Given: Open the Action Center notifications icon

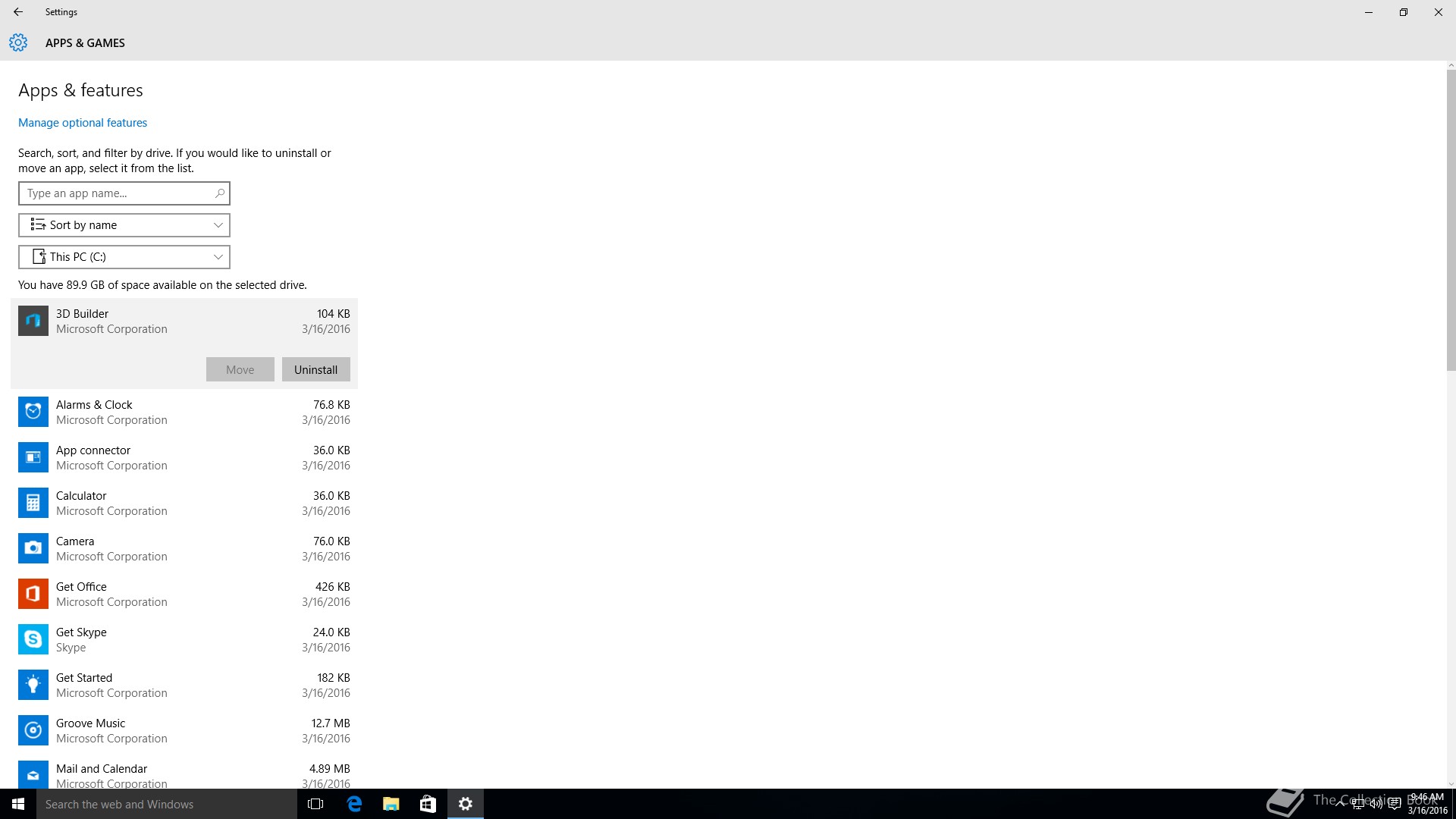Looking at the screenshot, I should (x=1394, y=804).
